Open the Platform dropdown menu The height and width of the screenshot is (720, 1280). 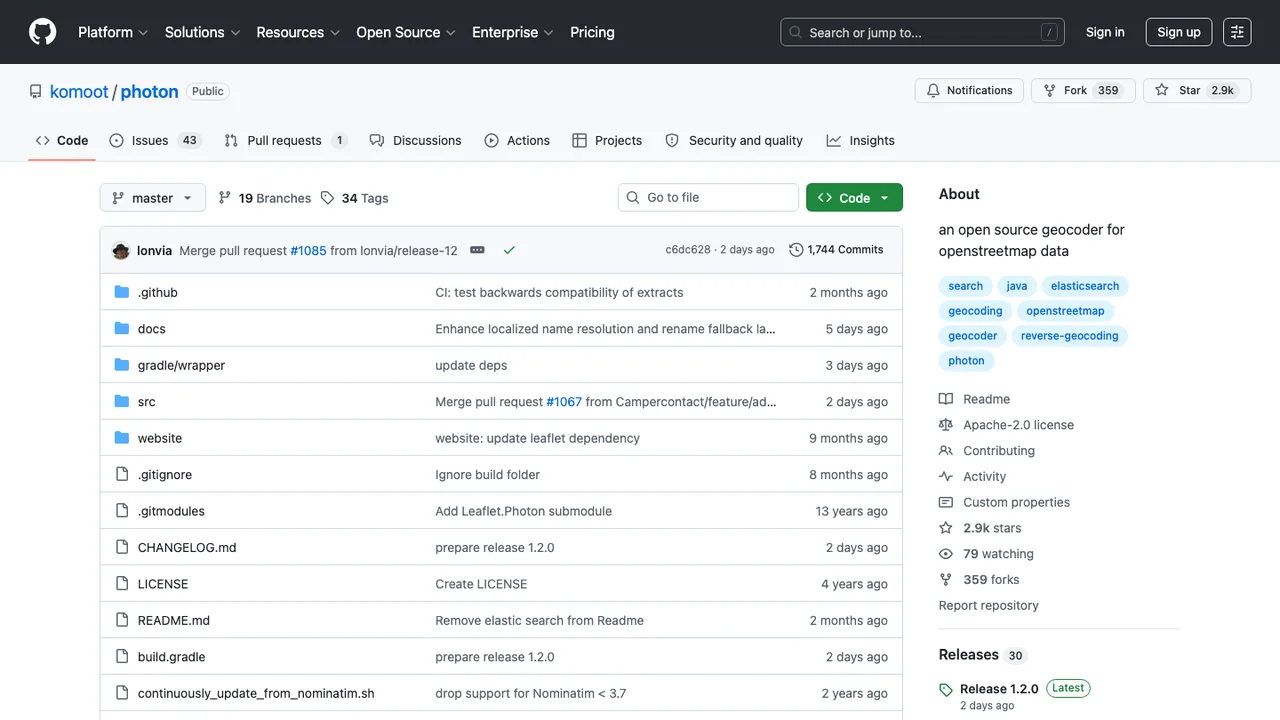pos(113,32)
